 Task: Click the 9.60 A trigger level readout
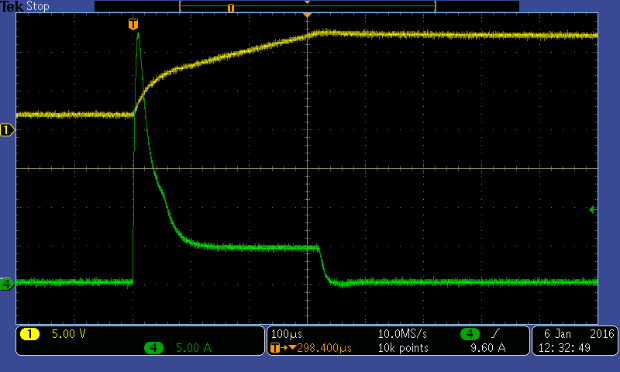click(488, 348)
